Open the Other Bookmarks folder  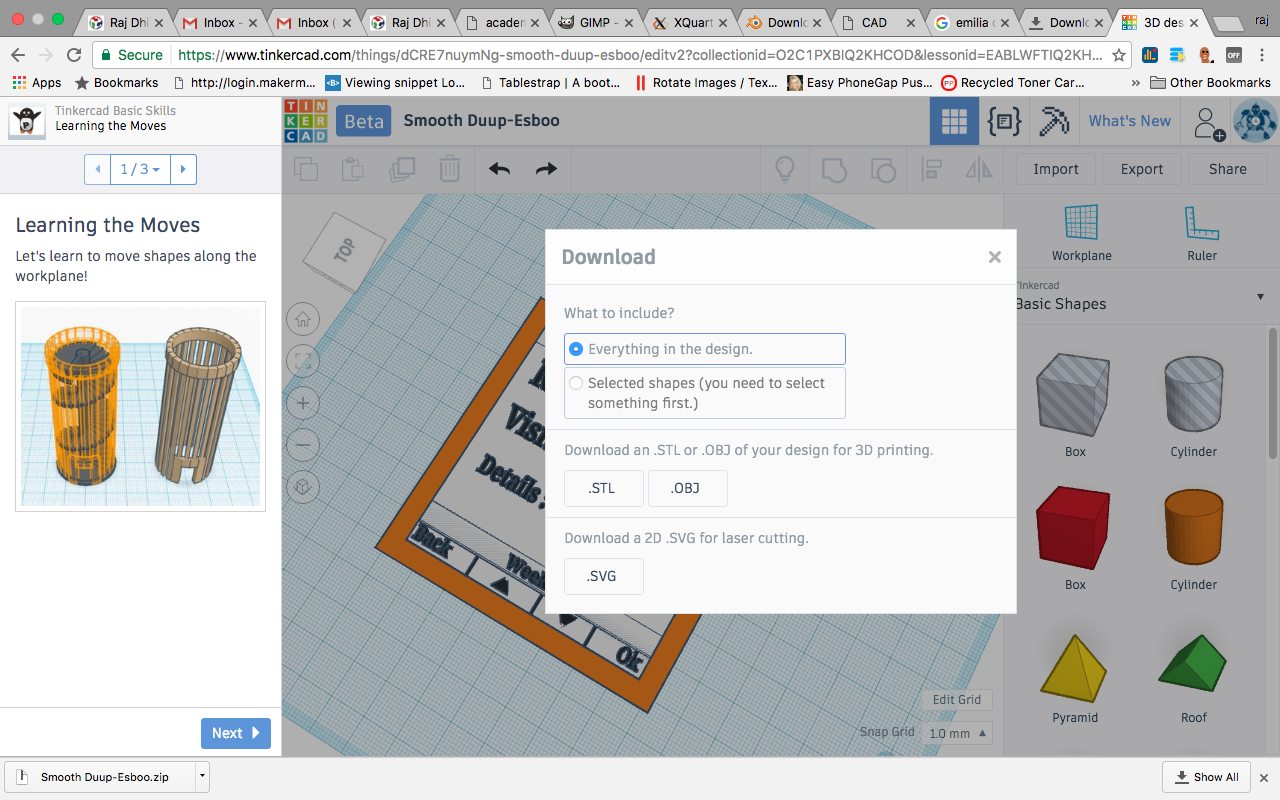pos(1210,83)
